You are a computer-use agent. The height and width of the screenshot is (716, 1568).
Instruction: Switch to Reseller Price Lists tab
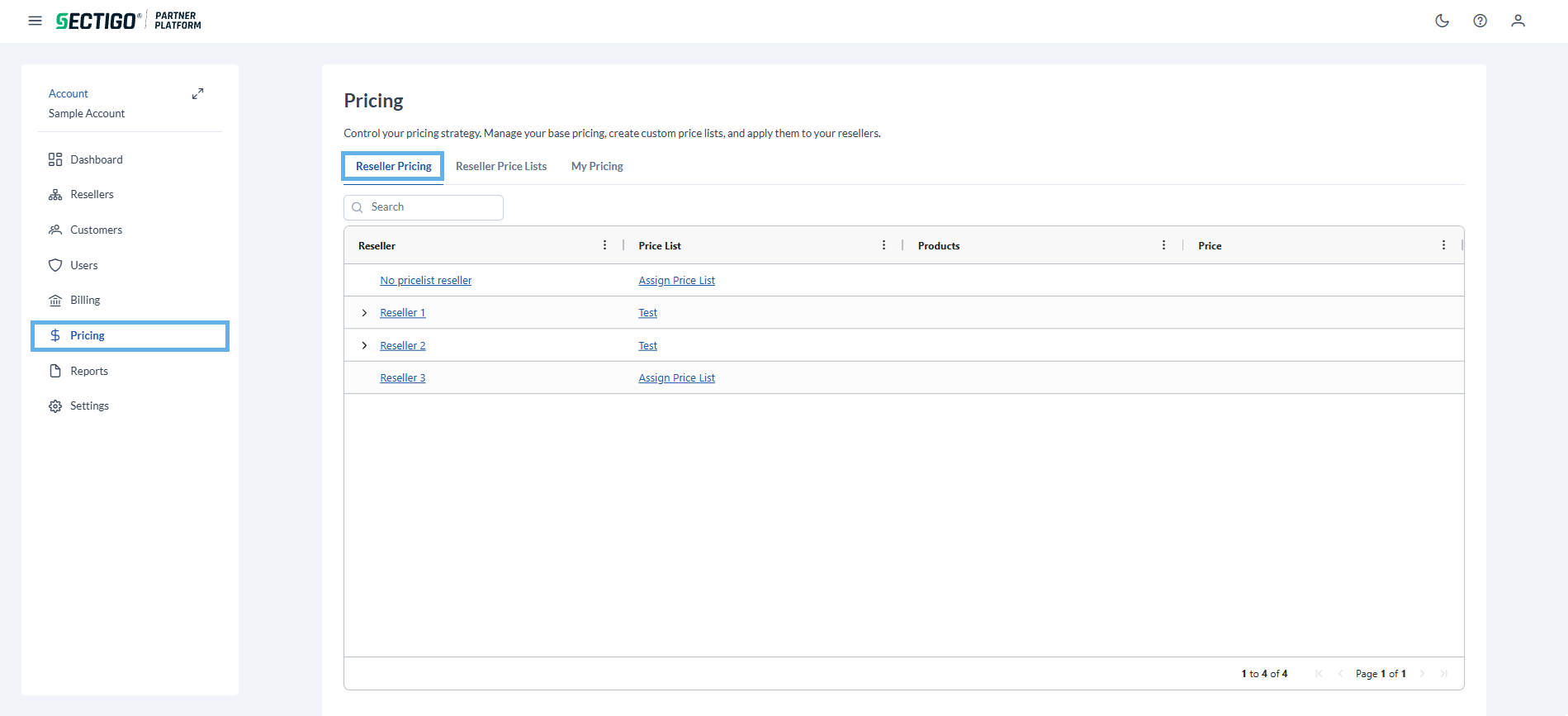point(501,166)
